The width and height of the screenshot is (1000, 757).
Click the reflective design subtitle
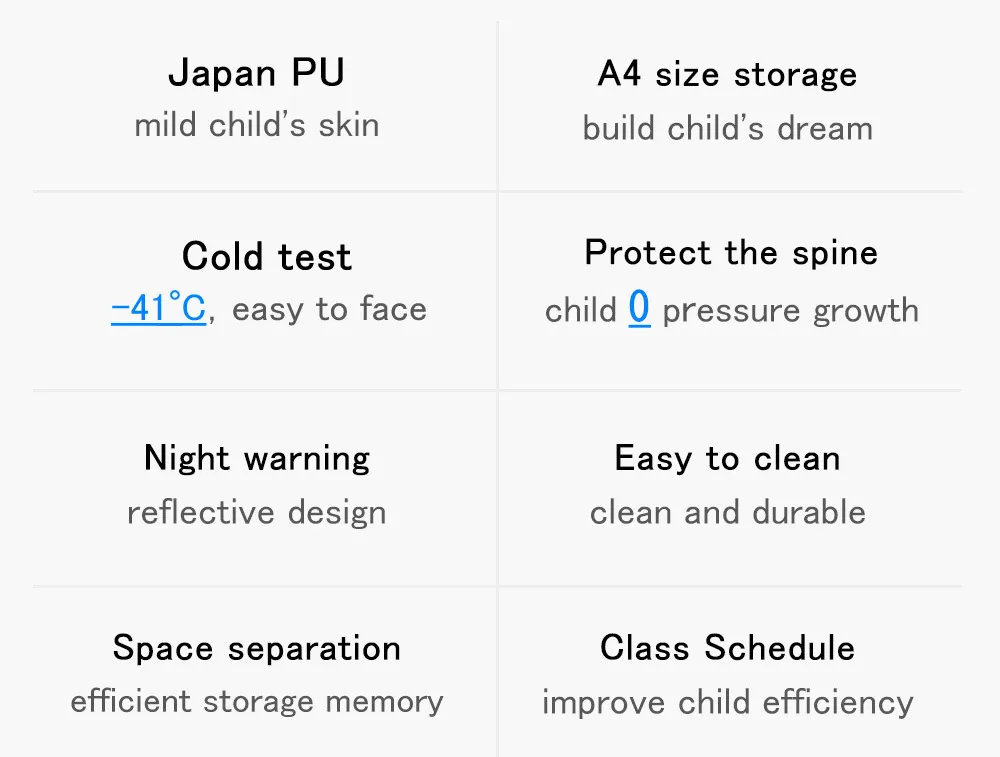(257, 513)
